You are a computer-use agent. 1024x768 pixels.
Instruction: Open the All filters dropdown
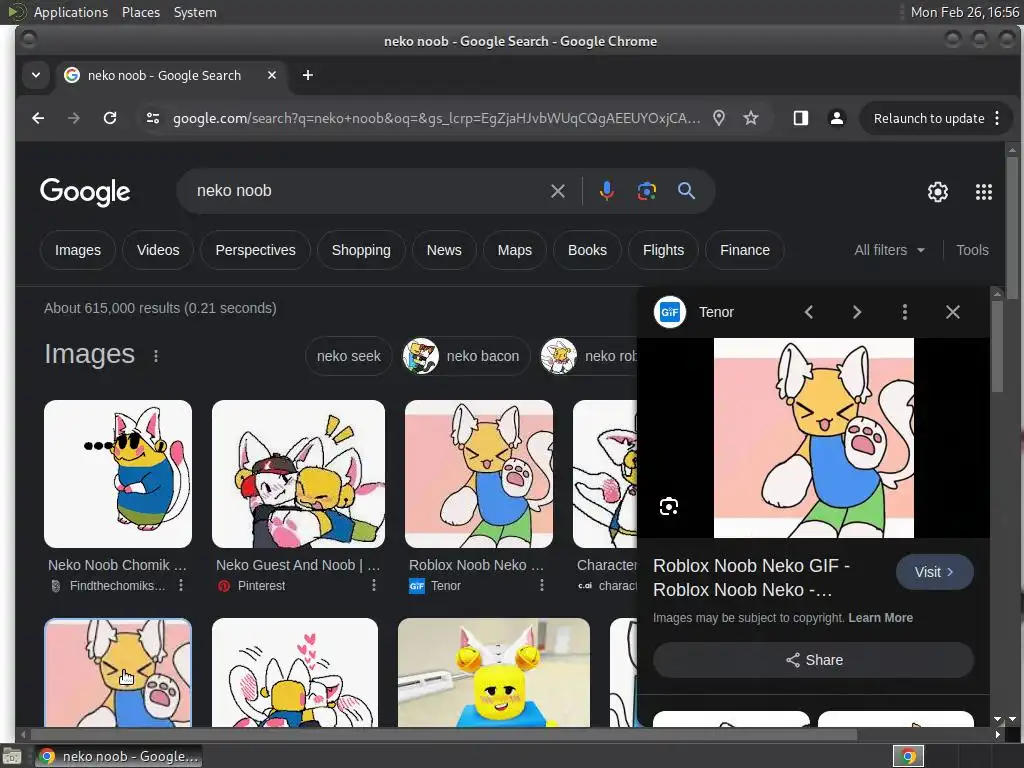[889, 250]
